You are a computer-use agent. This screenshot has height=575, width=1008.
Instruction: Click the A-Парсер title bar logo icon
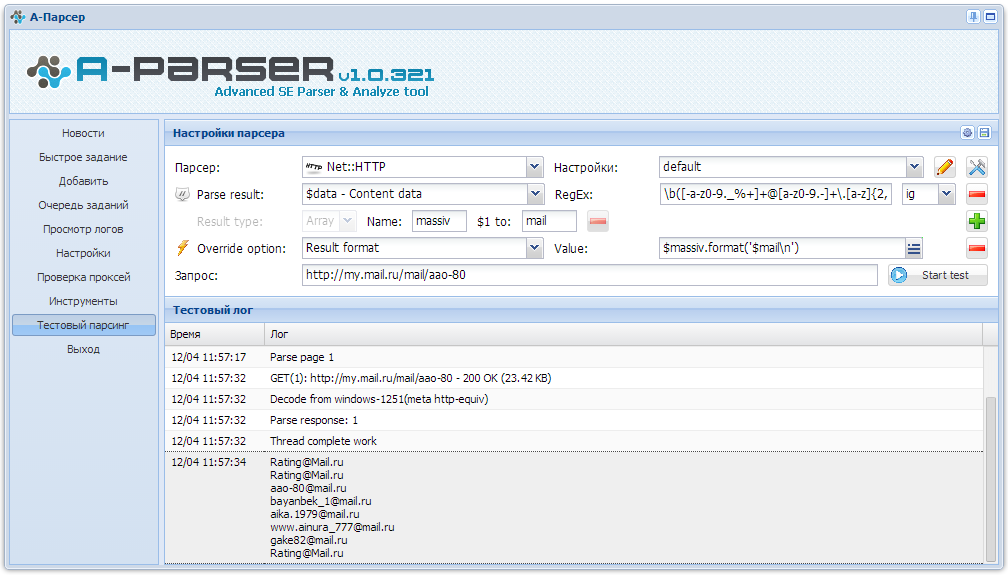point(18,17)
